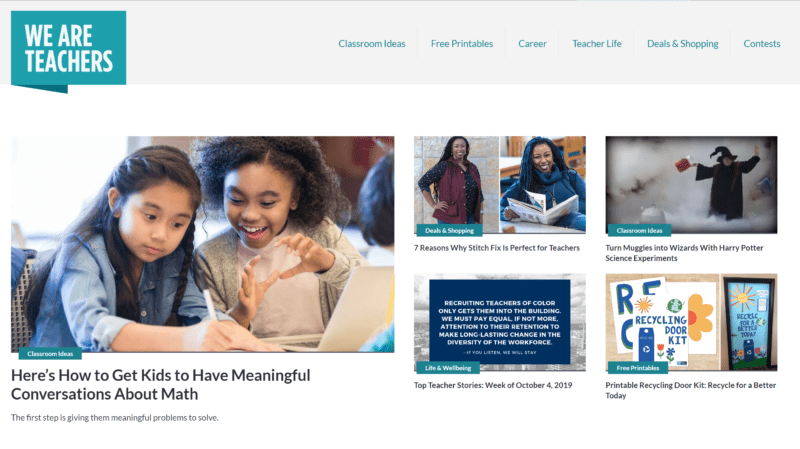The image size is (800, 449).
Task: Read 7 Reasons Why Stitch Fix article
Action: (496, 248)
